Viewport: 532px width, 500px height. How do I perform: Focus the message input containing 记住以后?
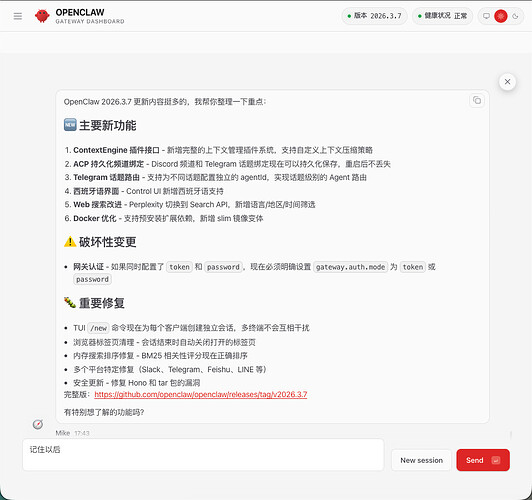click(203, 455)
